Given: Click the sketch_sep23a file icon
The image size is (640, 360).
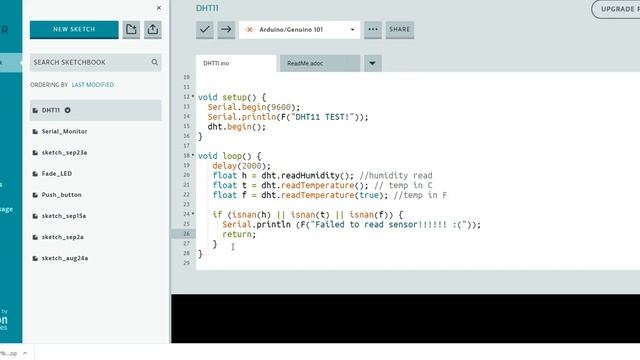Looking at the screenshot, I should (x=35, y=153).
